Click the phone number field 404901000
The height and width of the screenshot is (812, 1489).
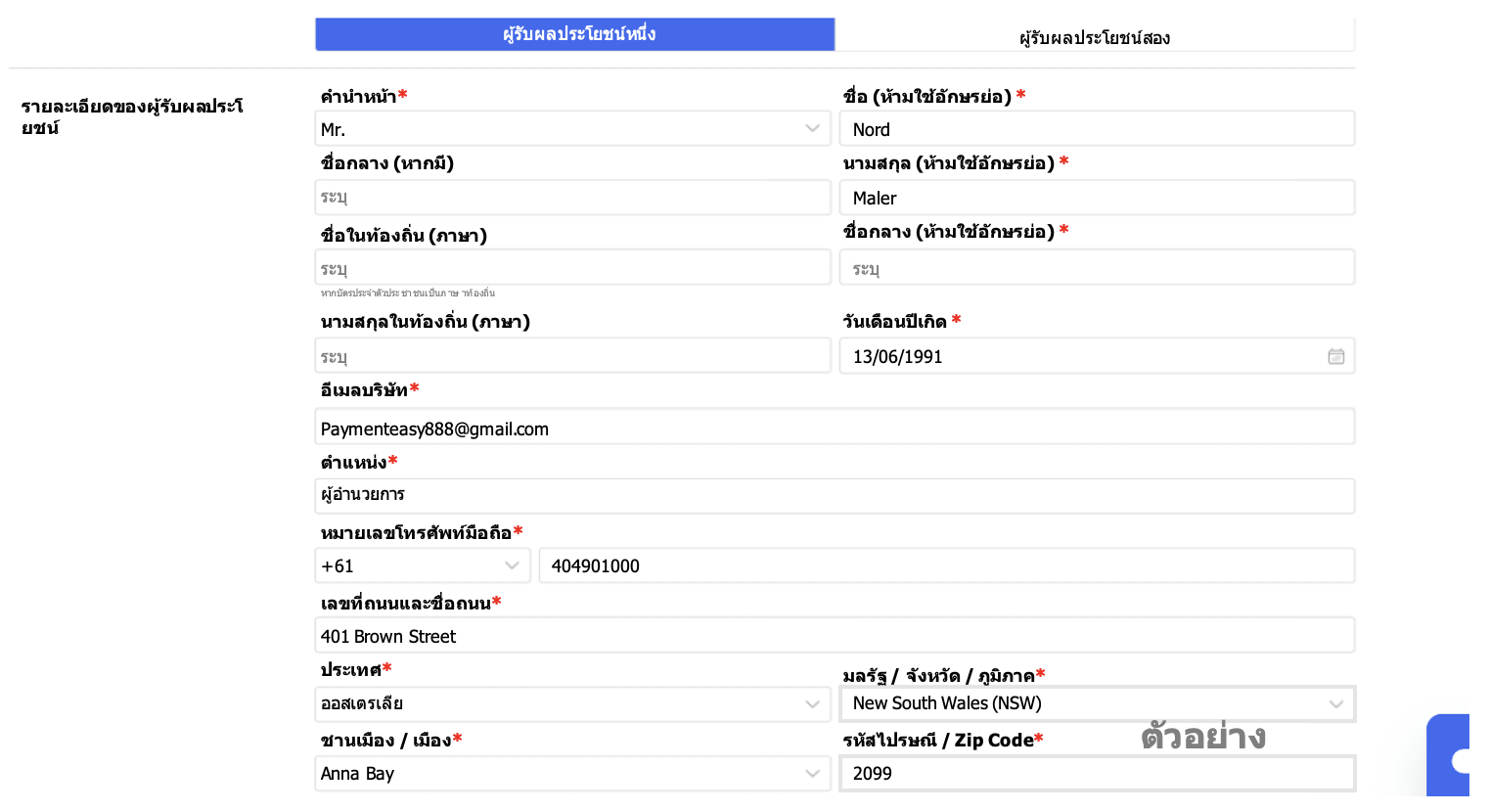tap(947, 565)
